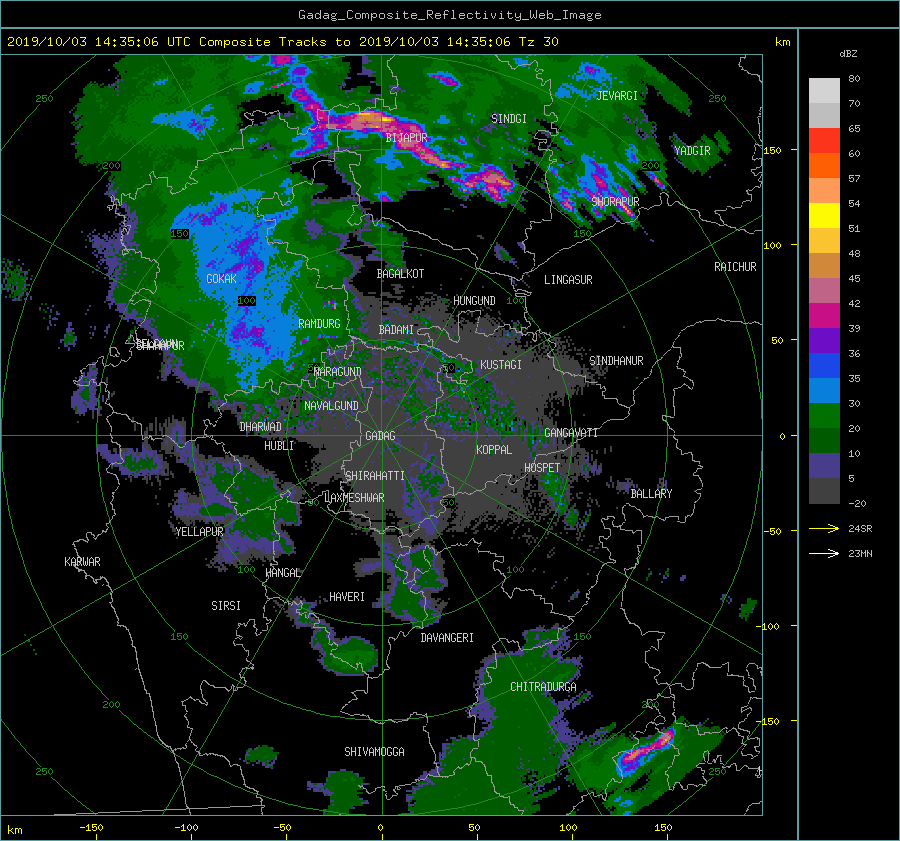
Task: Click the RAMDURG city label
Action: pos(319,324)
